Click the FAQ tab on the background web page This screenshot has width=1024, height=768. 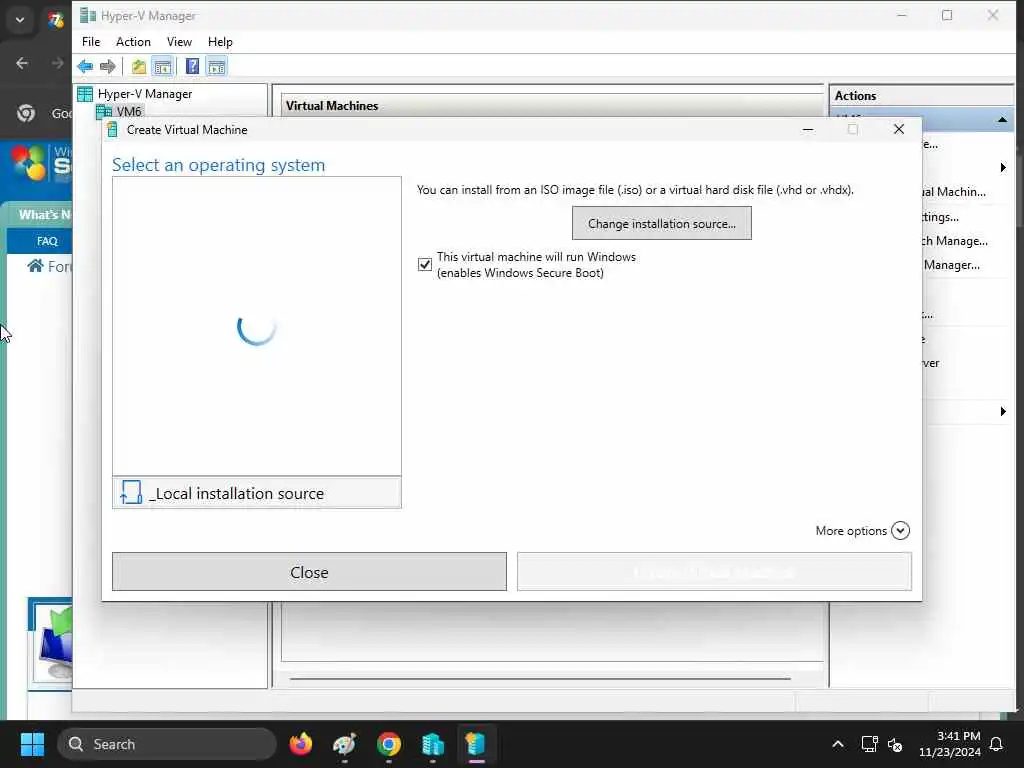[x=47, y=241]
